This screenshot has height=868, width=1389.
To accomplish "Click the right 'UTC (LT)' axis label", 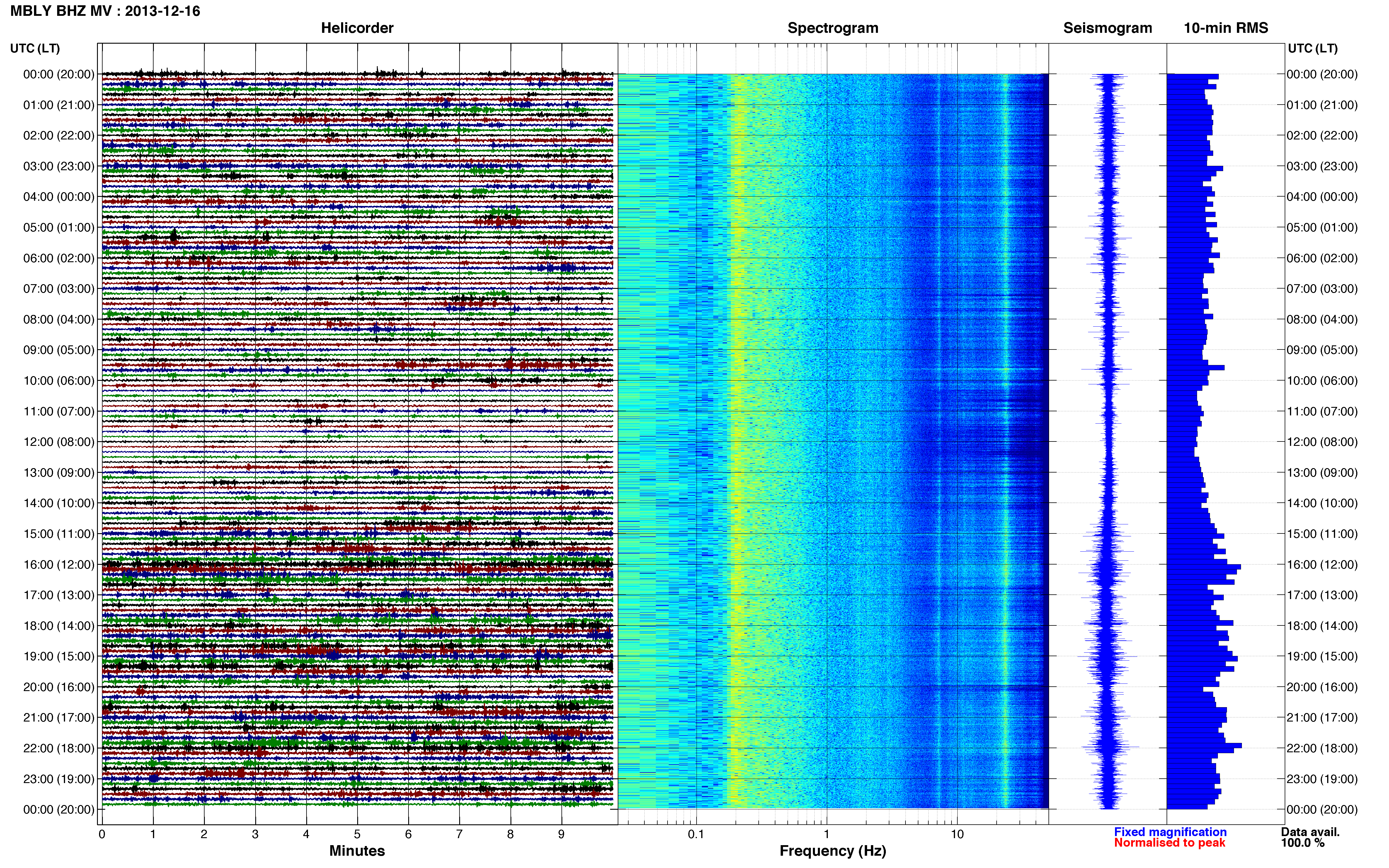I will click(x=1313, y=48).
